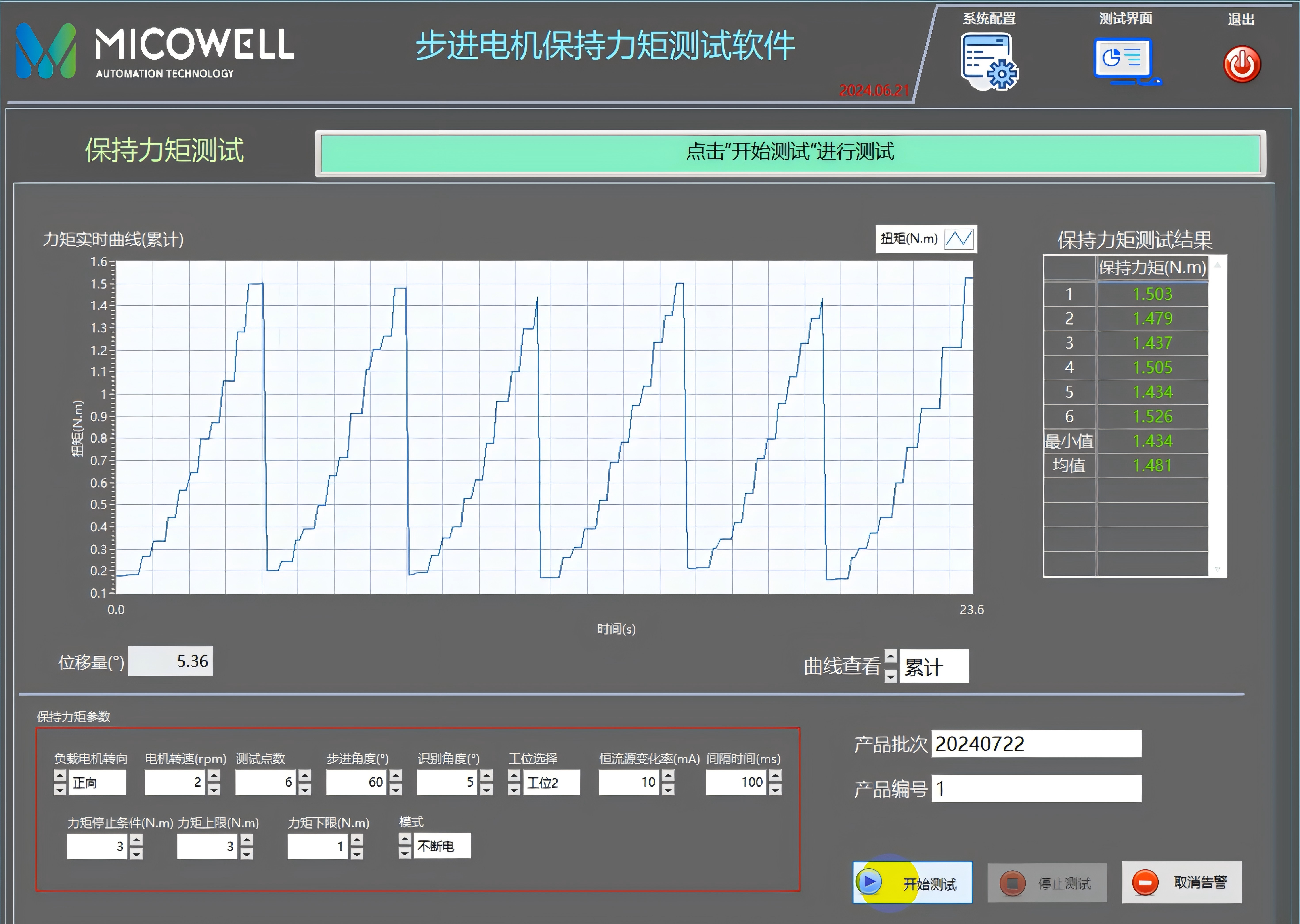Viewport: 1300px width, 924px height.
Task: Open the 累计 curve view selector
Action: coord(934,666)
